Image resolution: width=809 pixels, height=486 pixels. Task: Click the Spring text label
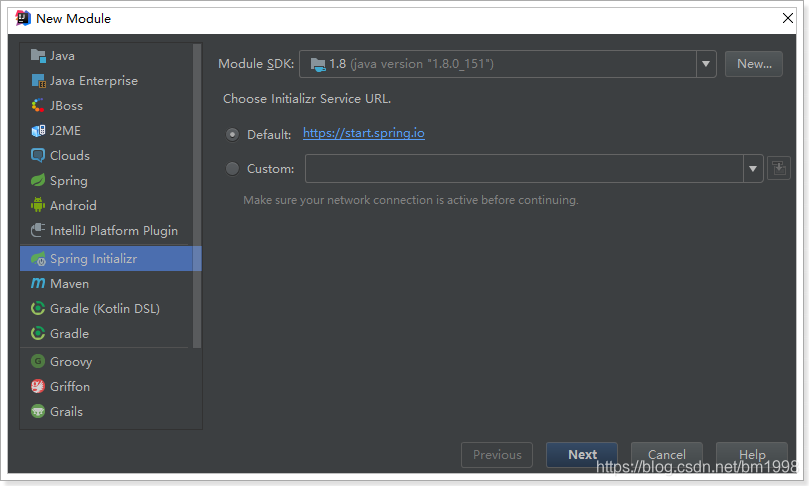(69, 181)
